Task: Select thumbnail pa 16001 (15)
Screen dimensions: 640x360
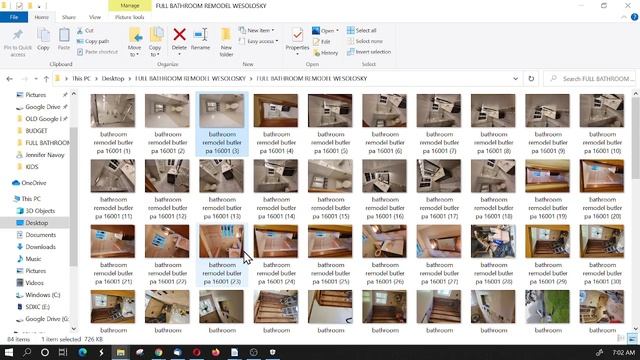Action: pos(330,189)
